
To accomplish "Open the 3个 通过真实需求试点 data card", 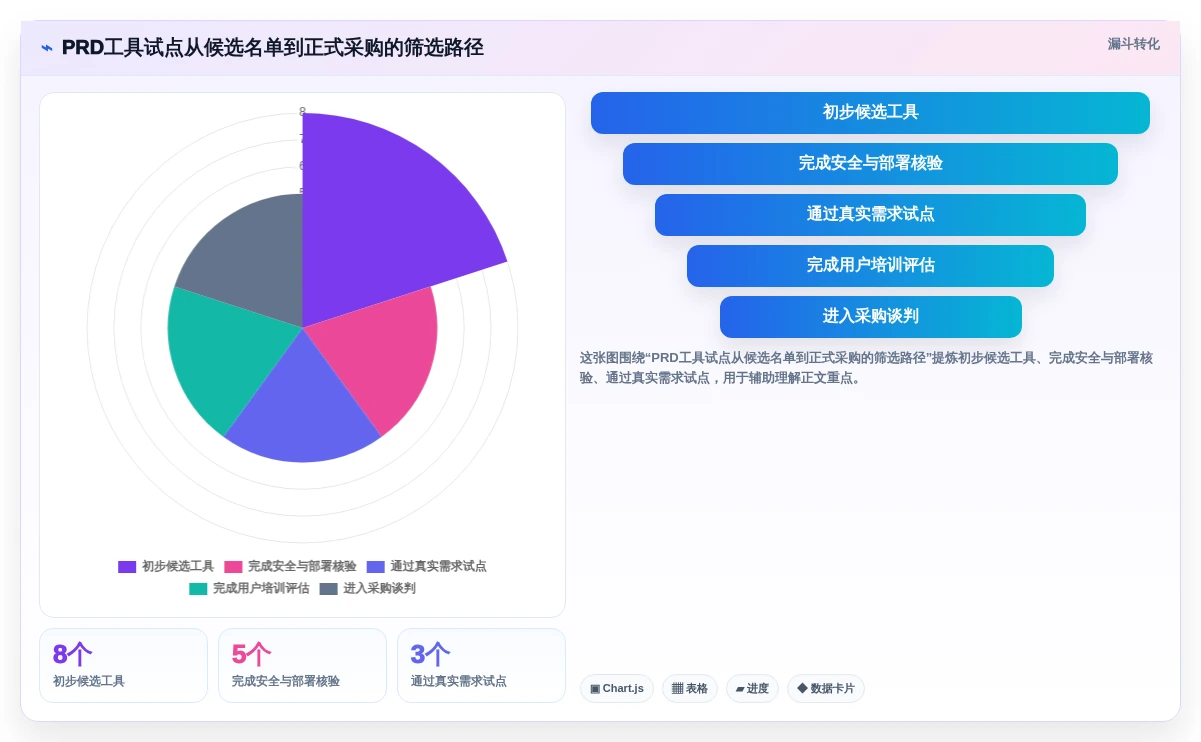I will tap(481, 666).
